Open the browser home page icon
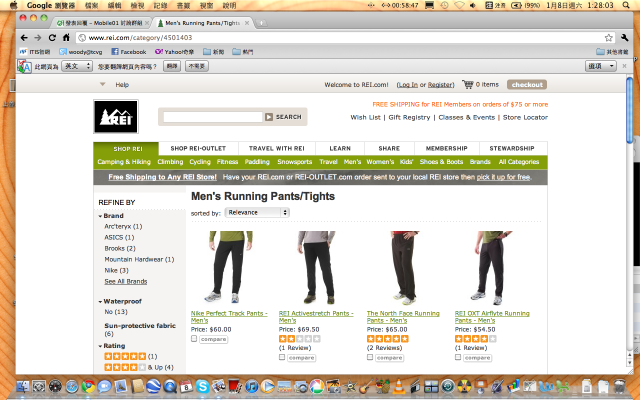Image resolution: width=640 pixels, height=400 pixels. tap(66, 38)
